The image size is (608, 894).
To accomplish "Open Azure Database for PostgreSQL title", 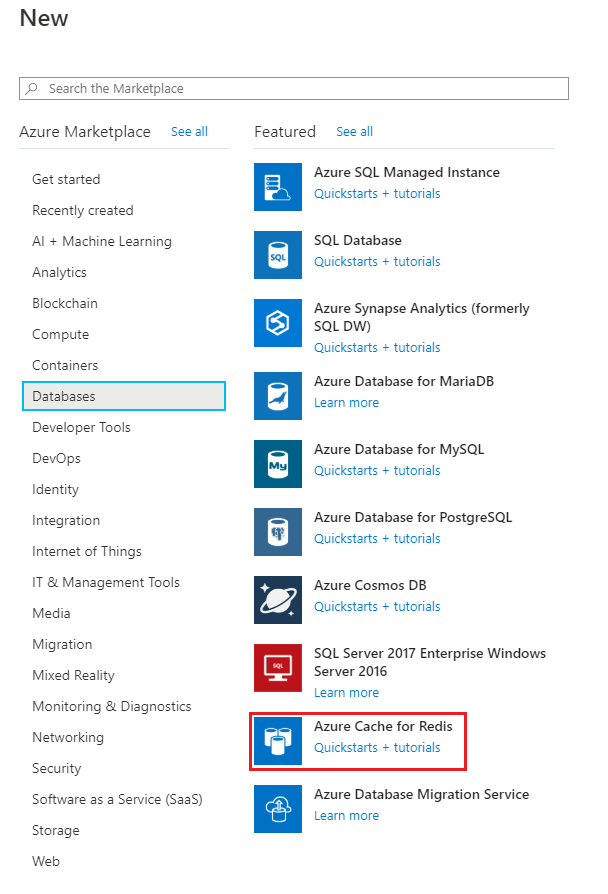I will (x=413, y=517).
